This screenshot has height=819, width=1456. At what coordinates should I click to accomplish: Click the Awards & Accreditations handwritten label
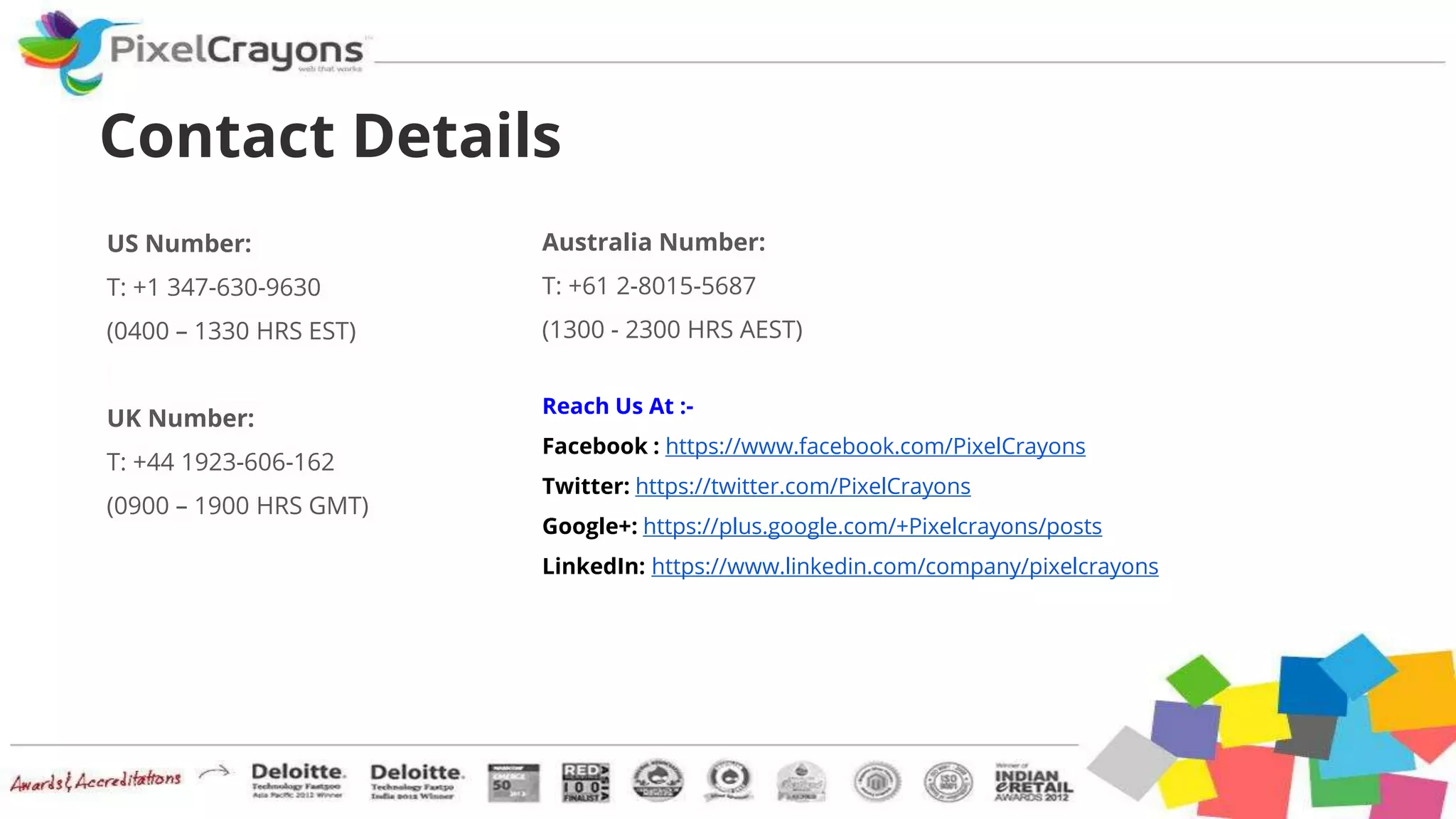pyautogui.click(x=96, y=781)
